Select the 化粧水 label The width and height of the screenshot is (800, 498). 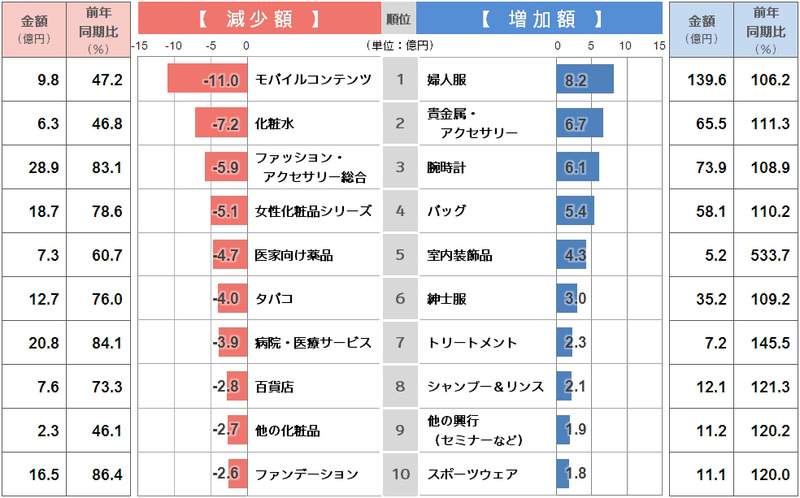click(x=274, y=124)
